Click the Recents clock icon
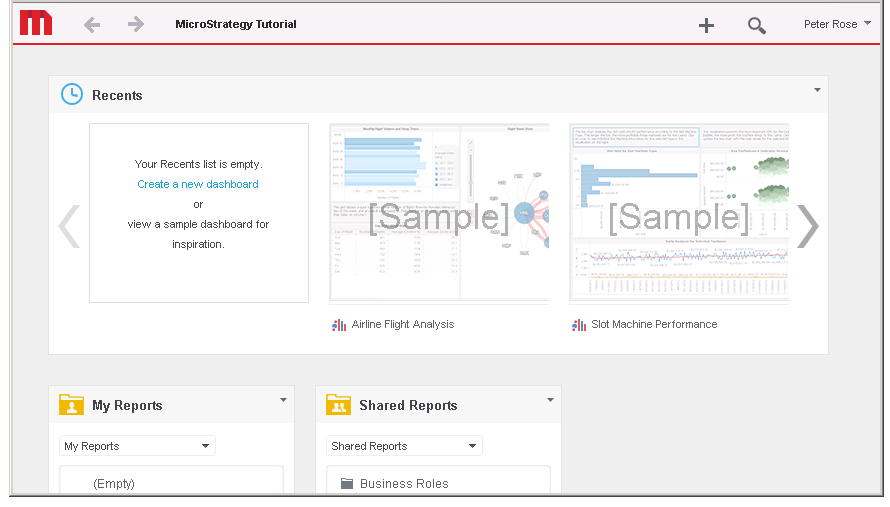The image size is (890, 507). pos(72,94)
